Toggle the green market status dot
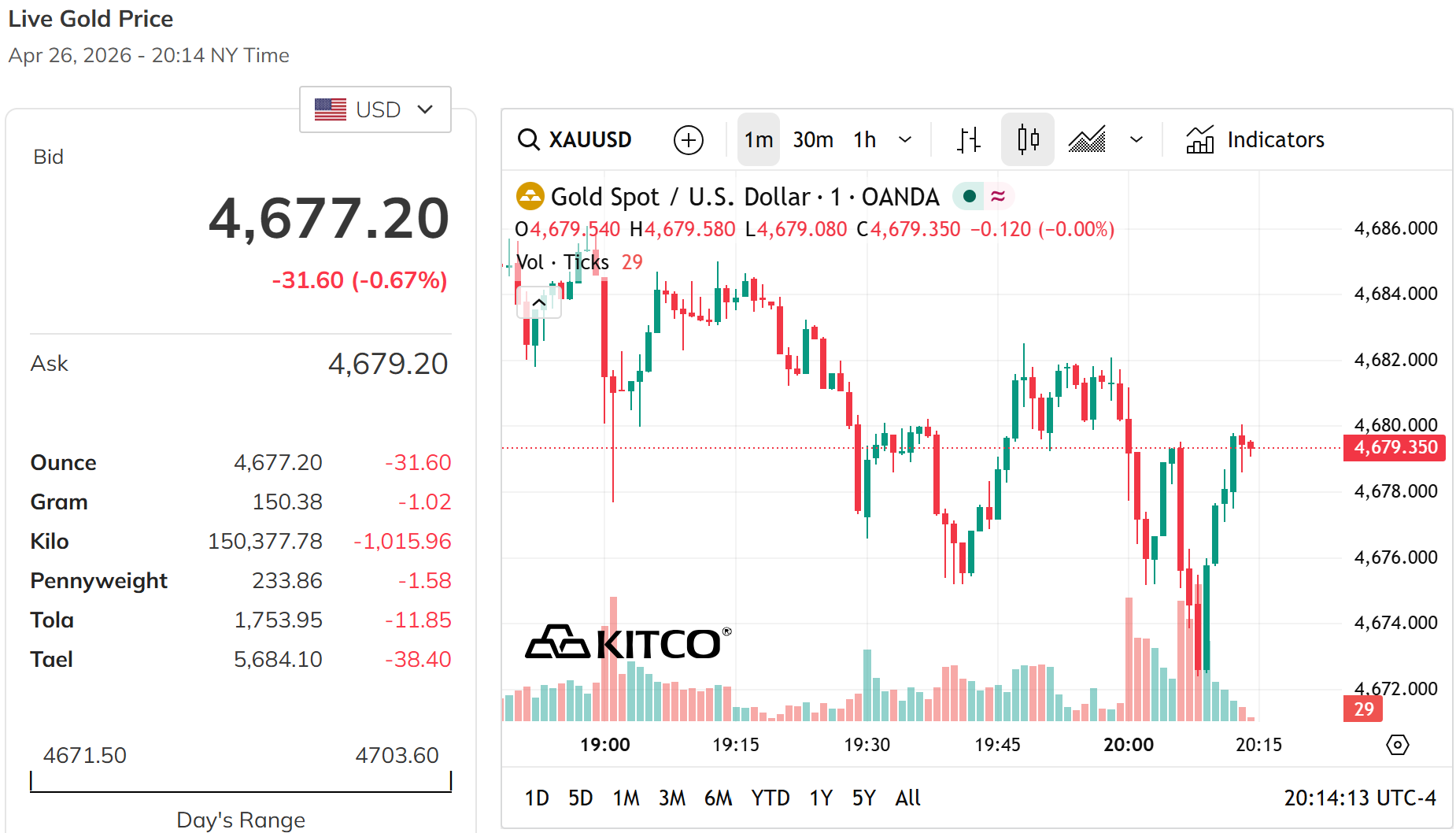The height and width of the screenshot is (833, 1456). click(x=970, y=196)
